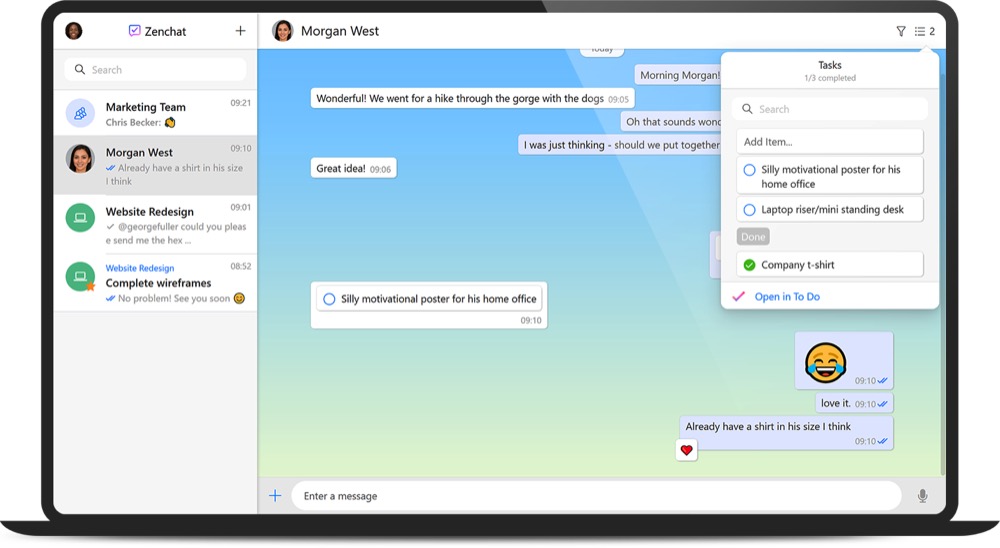The width and height of the screenshot is (1000, 548).
Task: Click the Zenchat logo icon
Action: click(x=135, y=31)
